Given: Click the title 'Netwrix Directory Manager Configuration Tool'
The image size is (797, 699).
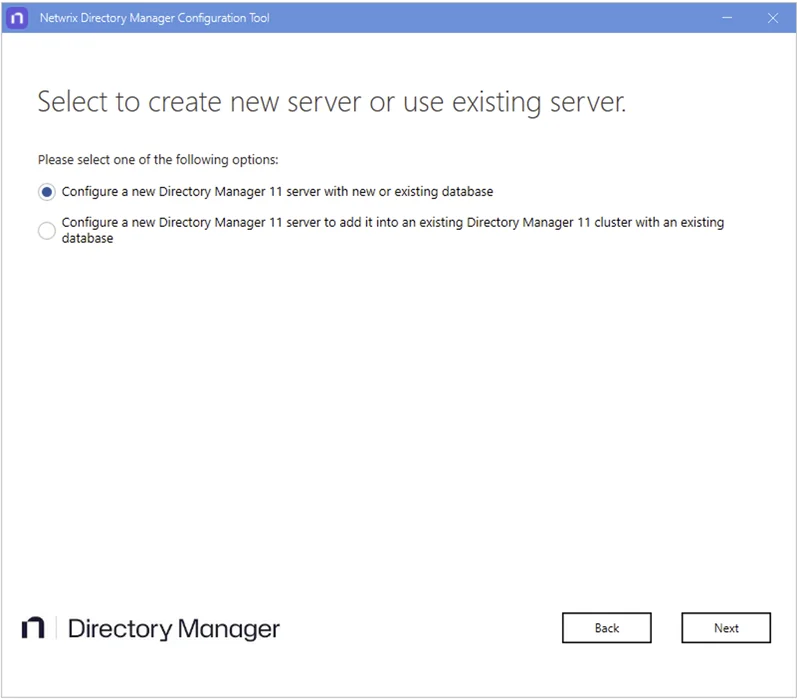Looking at the screenshot, I should pos(155,18).
